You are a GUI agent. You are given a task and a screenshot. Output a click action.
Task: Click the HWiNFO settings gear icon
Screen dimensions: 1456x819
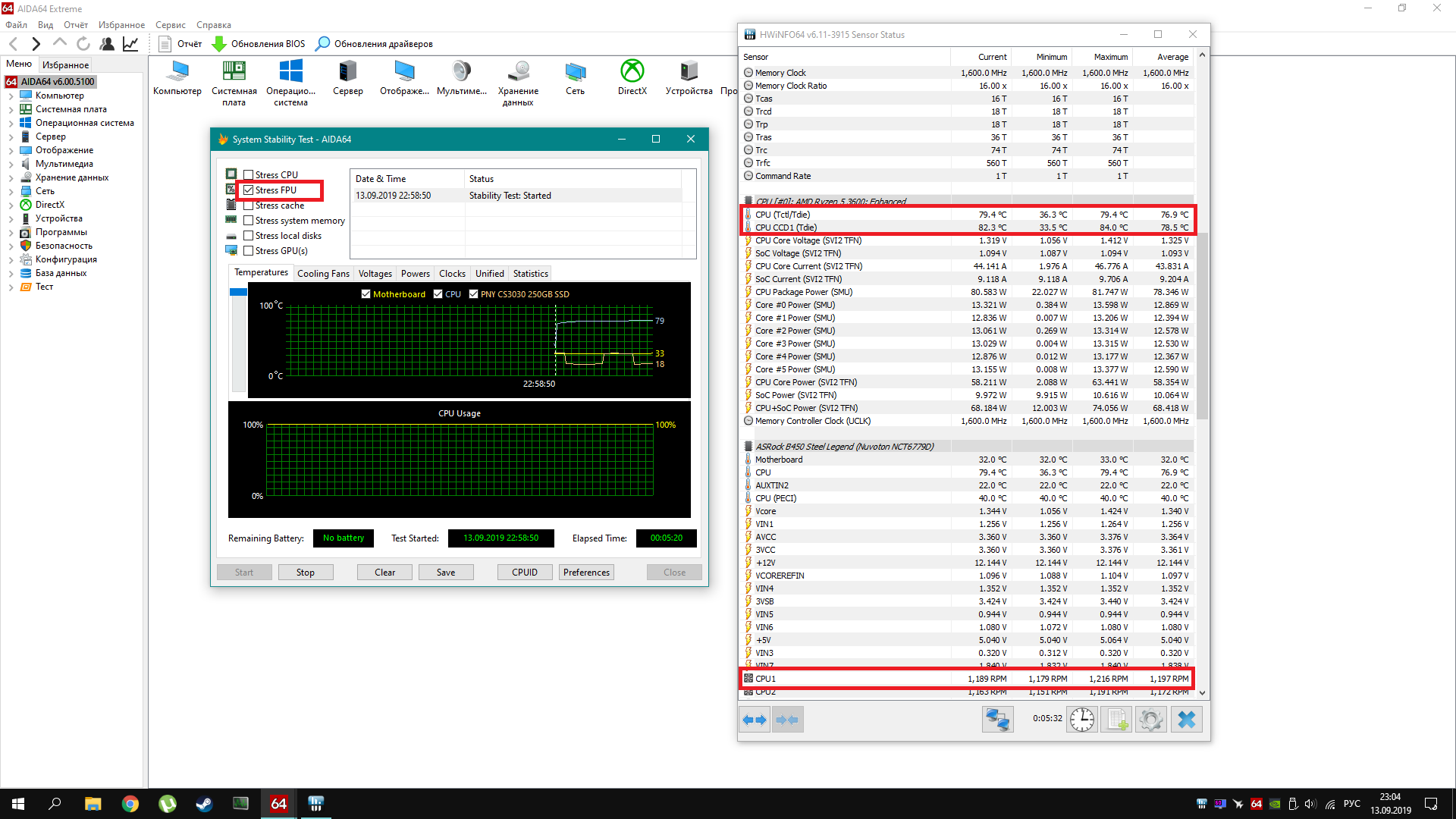click(1150, 719)
